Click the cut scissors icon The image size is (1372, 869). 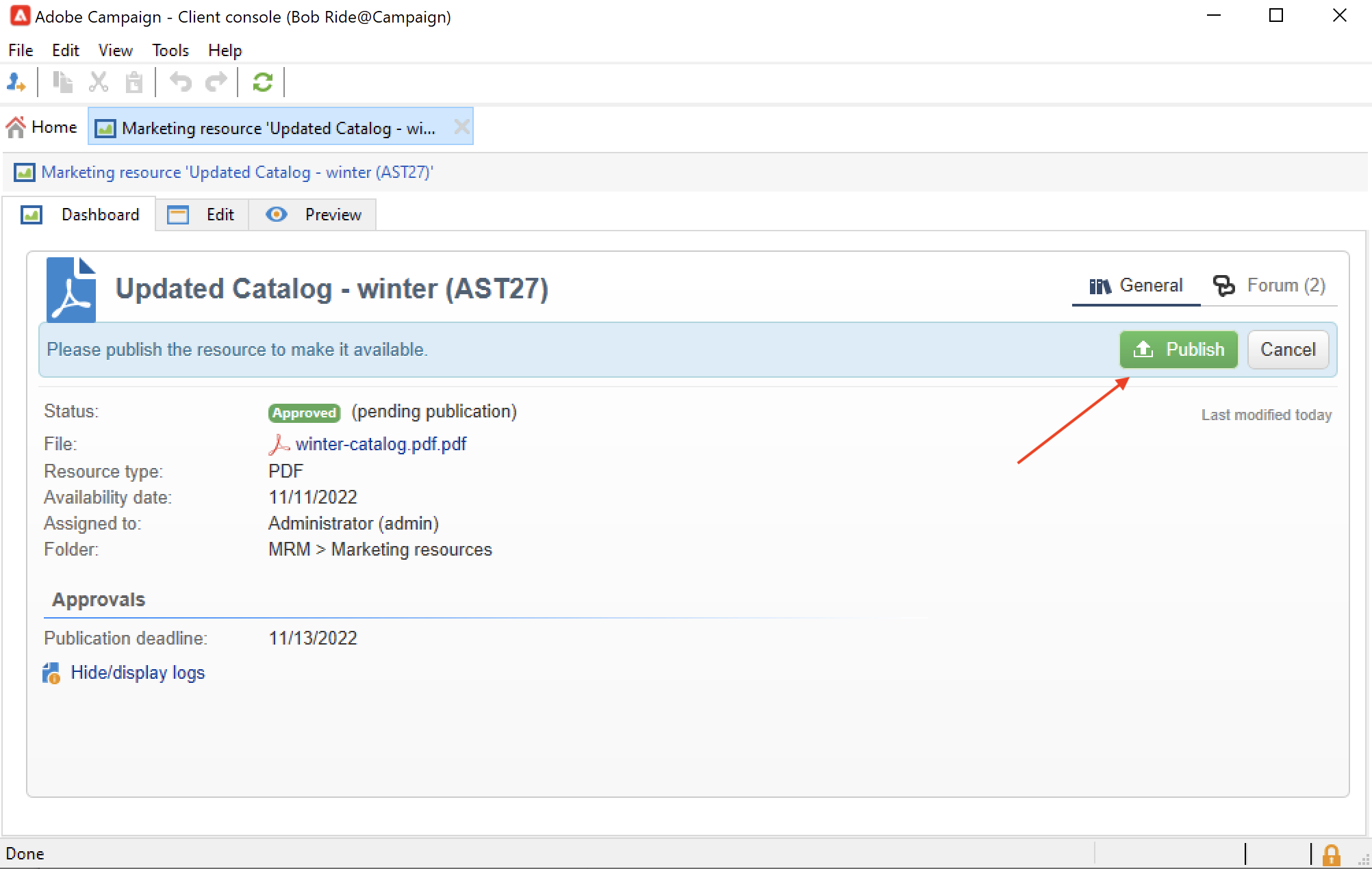(99, 82)
